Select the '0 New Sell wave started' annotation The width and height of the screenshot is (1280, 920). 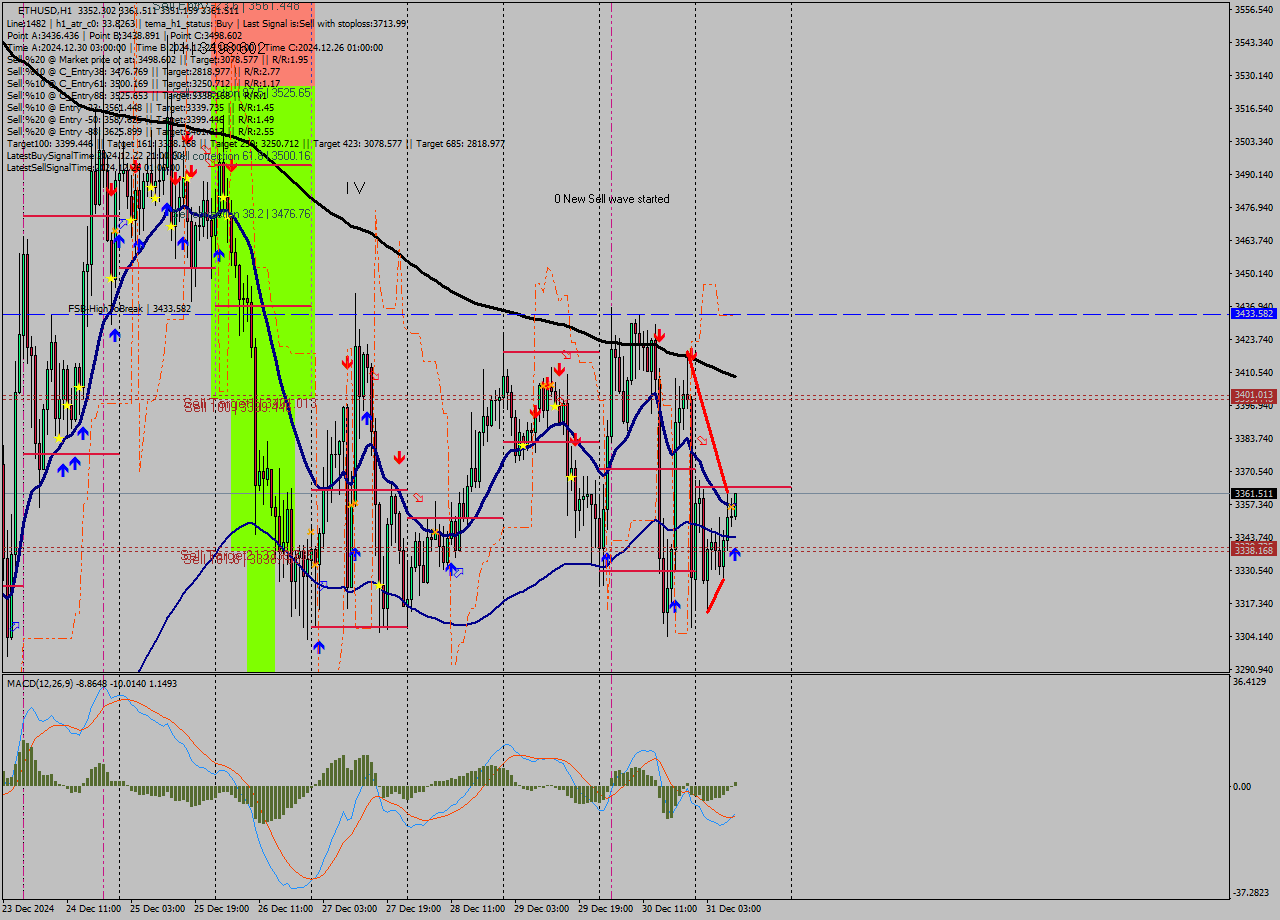(612, 199)
